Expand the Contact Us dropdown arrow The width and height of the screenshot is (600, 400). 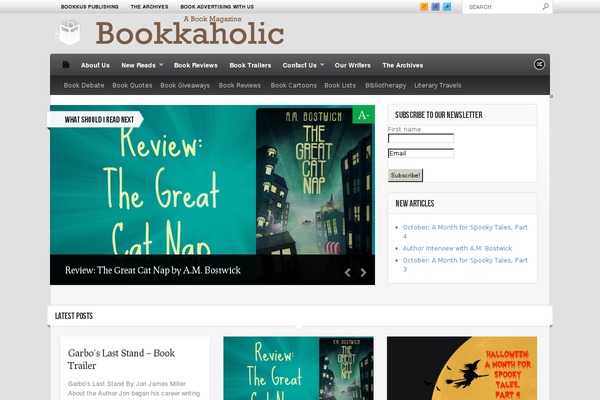322,65
